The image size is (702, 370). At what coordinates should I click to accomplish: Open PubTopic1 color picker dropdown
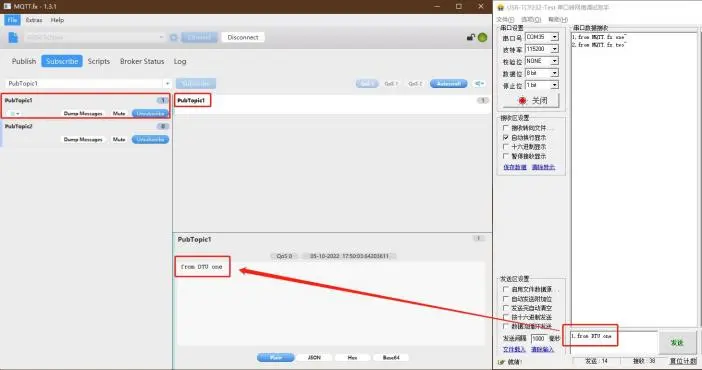click(14, 114)
